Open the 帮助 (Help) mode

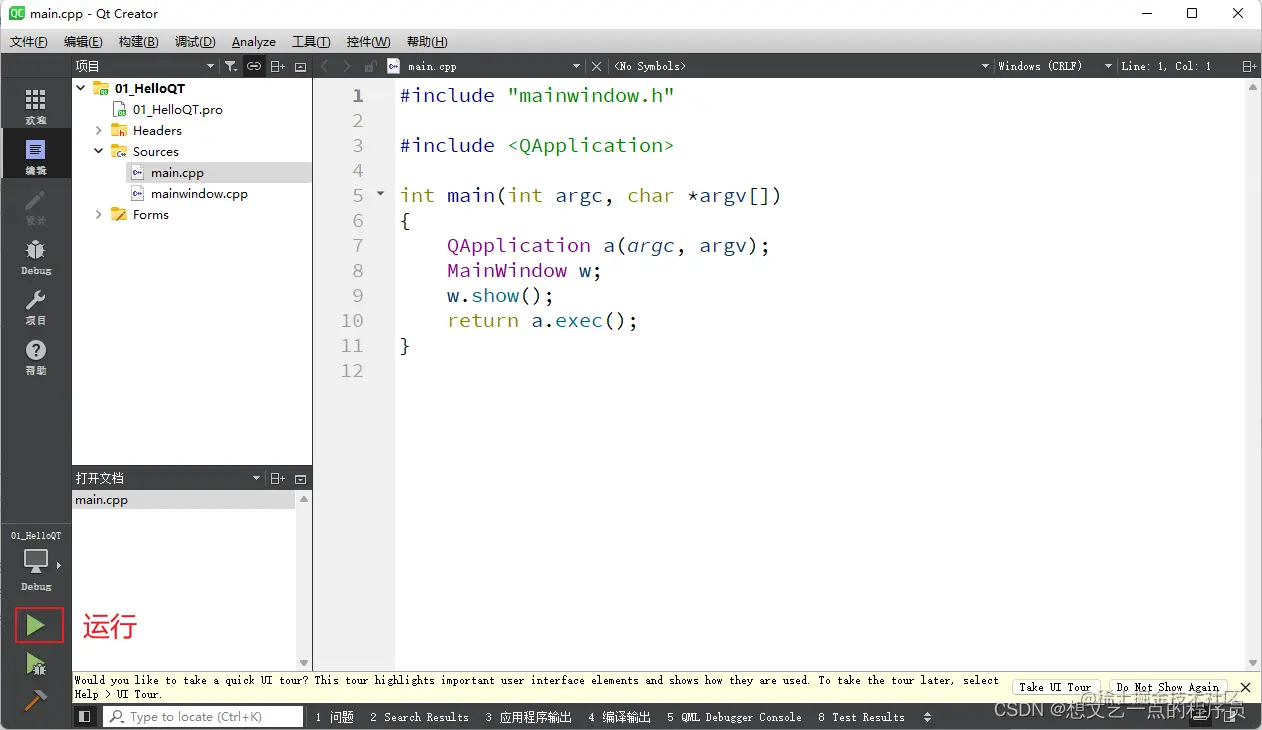pyautogui.click(x=35, y=356)
